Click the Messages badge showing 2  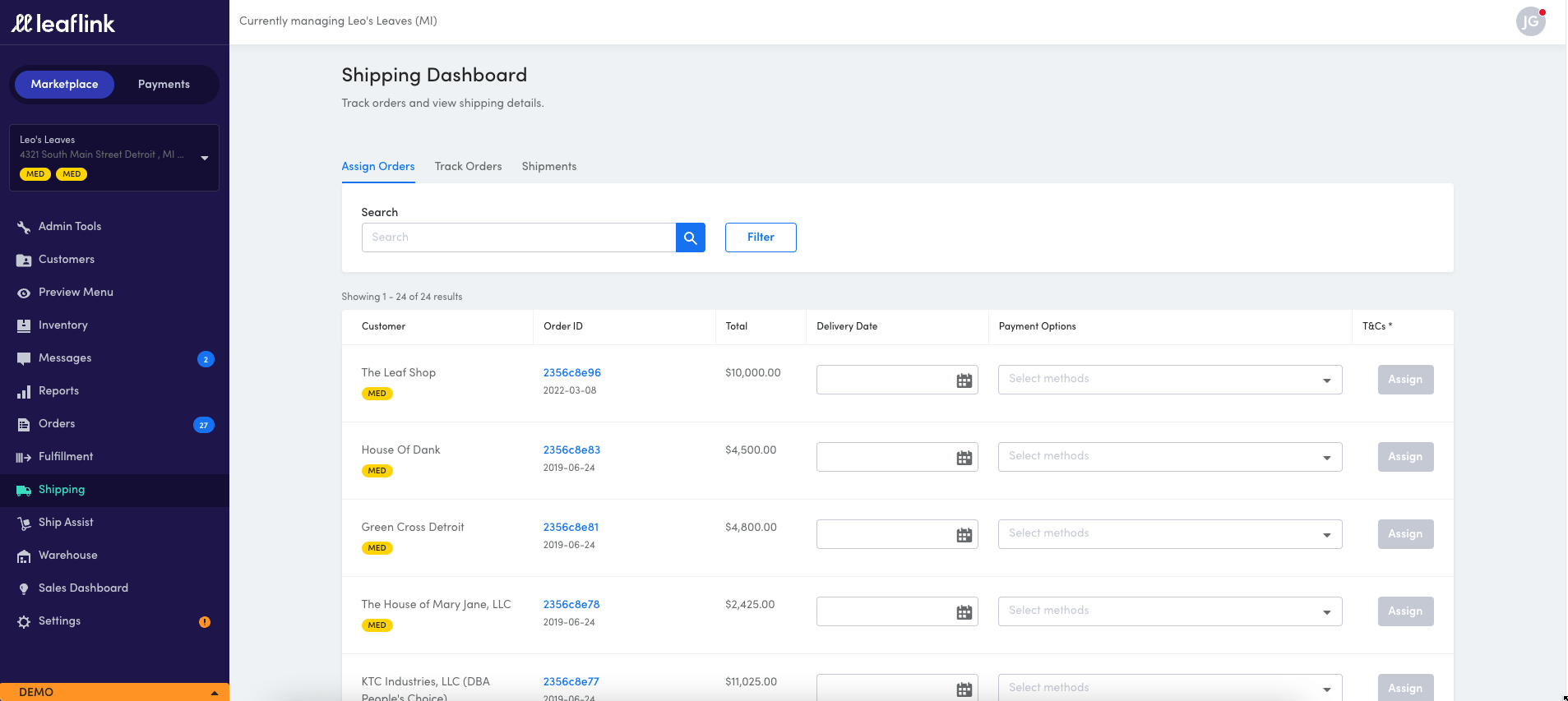[x=206, y=359]
